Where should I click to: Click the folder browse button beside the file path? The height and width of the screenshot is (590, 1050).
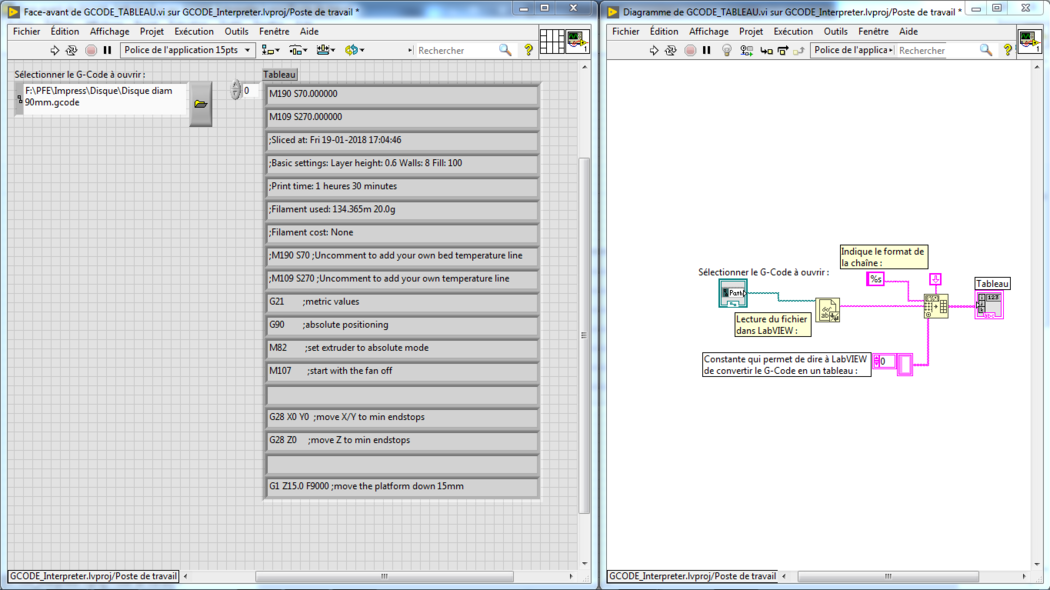(201, 104)
